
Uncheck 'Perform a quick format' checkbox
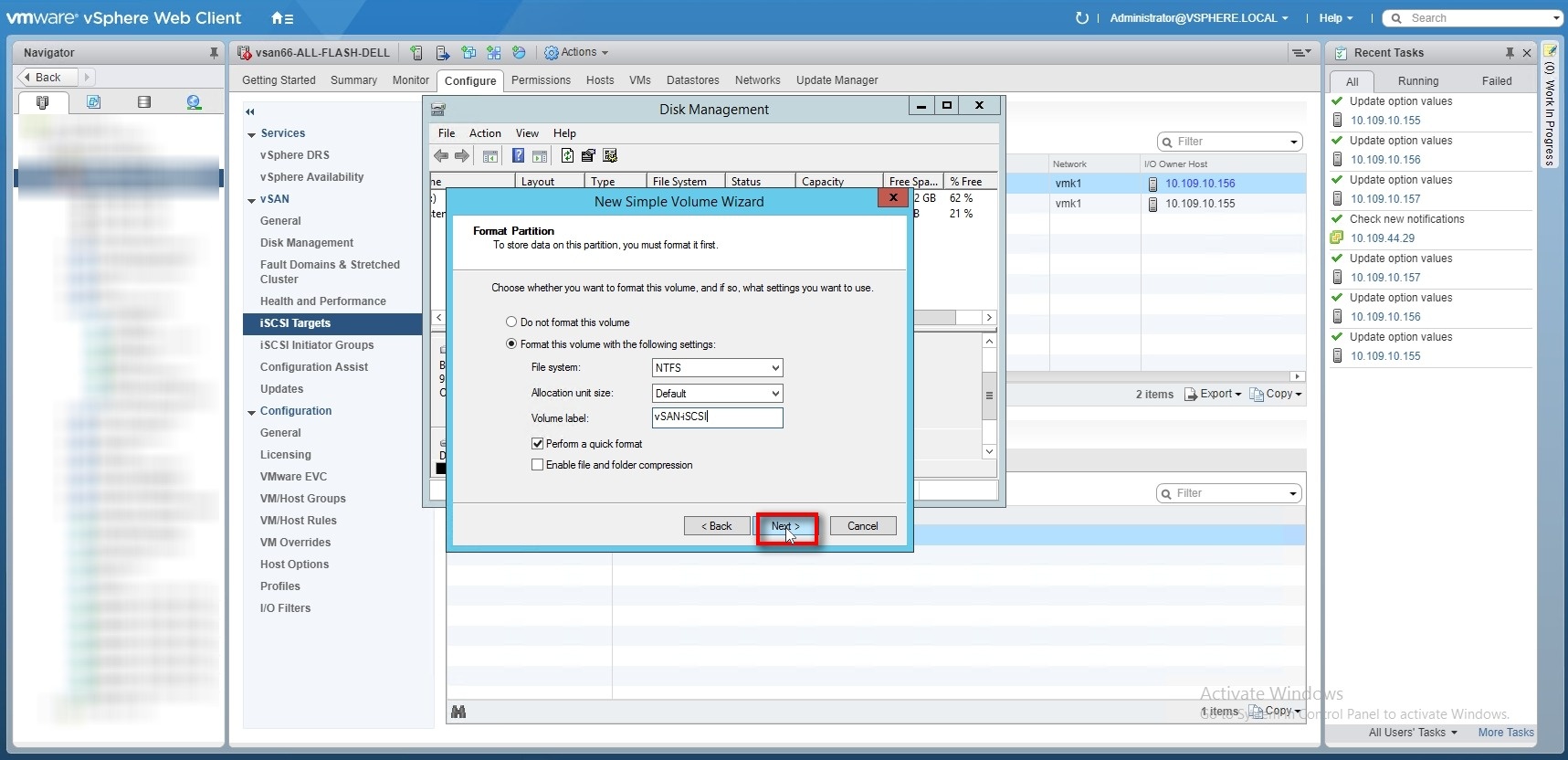(x=538, y=444)
